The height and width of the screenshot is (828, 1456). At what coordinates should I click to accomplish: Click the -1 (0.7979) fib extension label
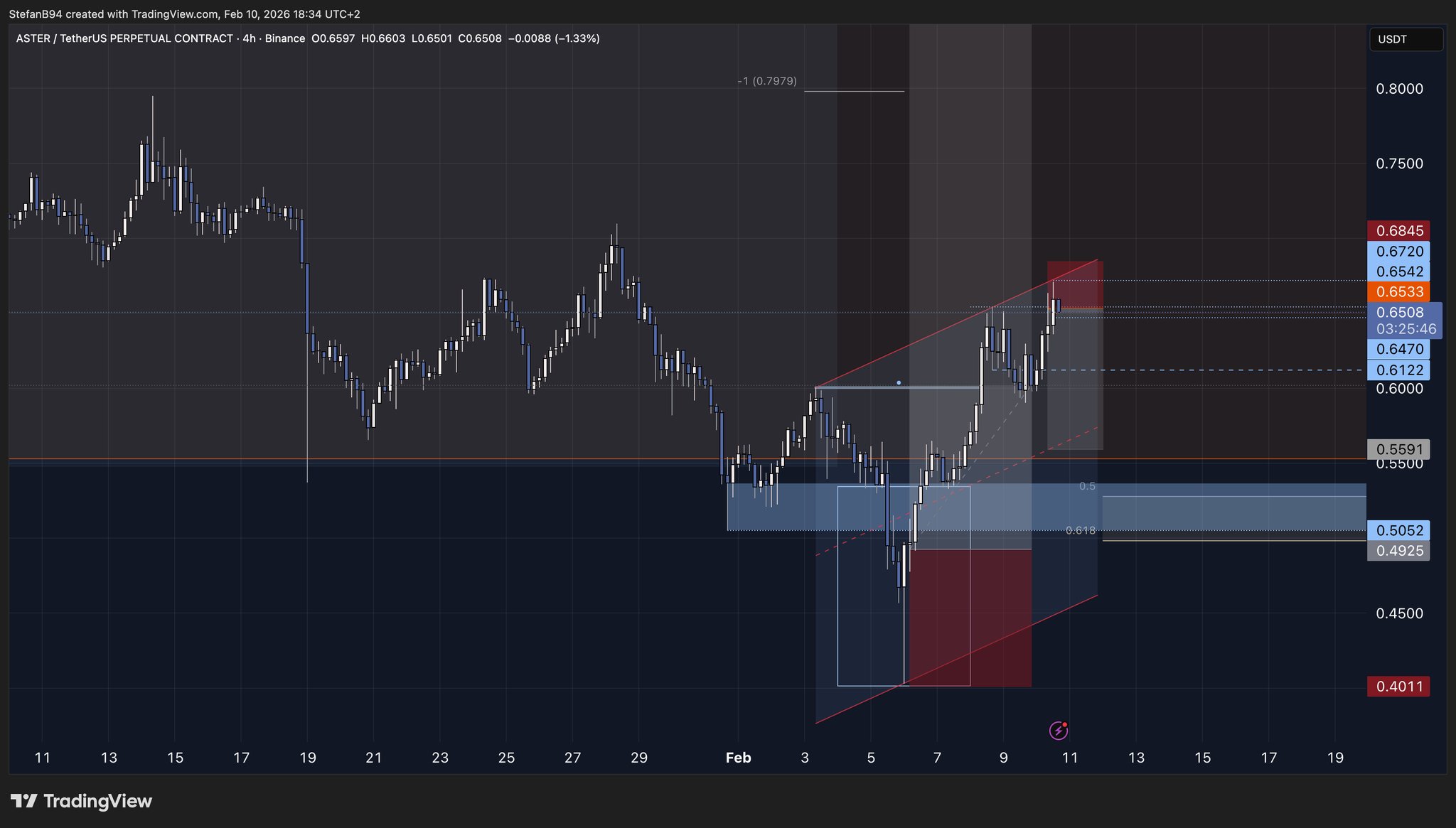[x=766, y=82]
